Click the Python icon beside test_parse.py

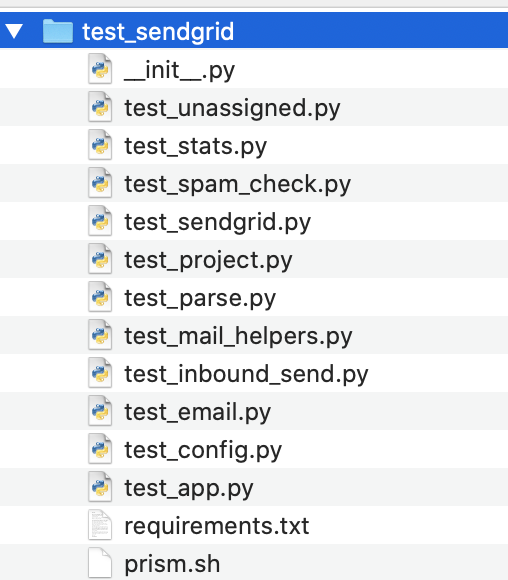100,297
